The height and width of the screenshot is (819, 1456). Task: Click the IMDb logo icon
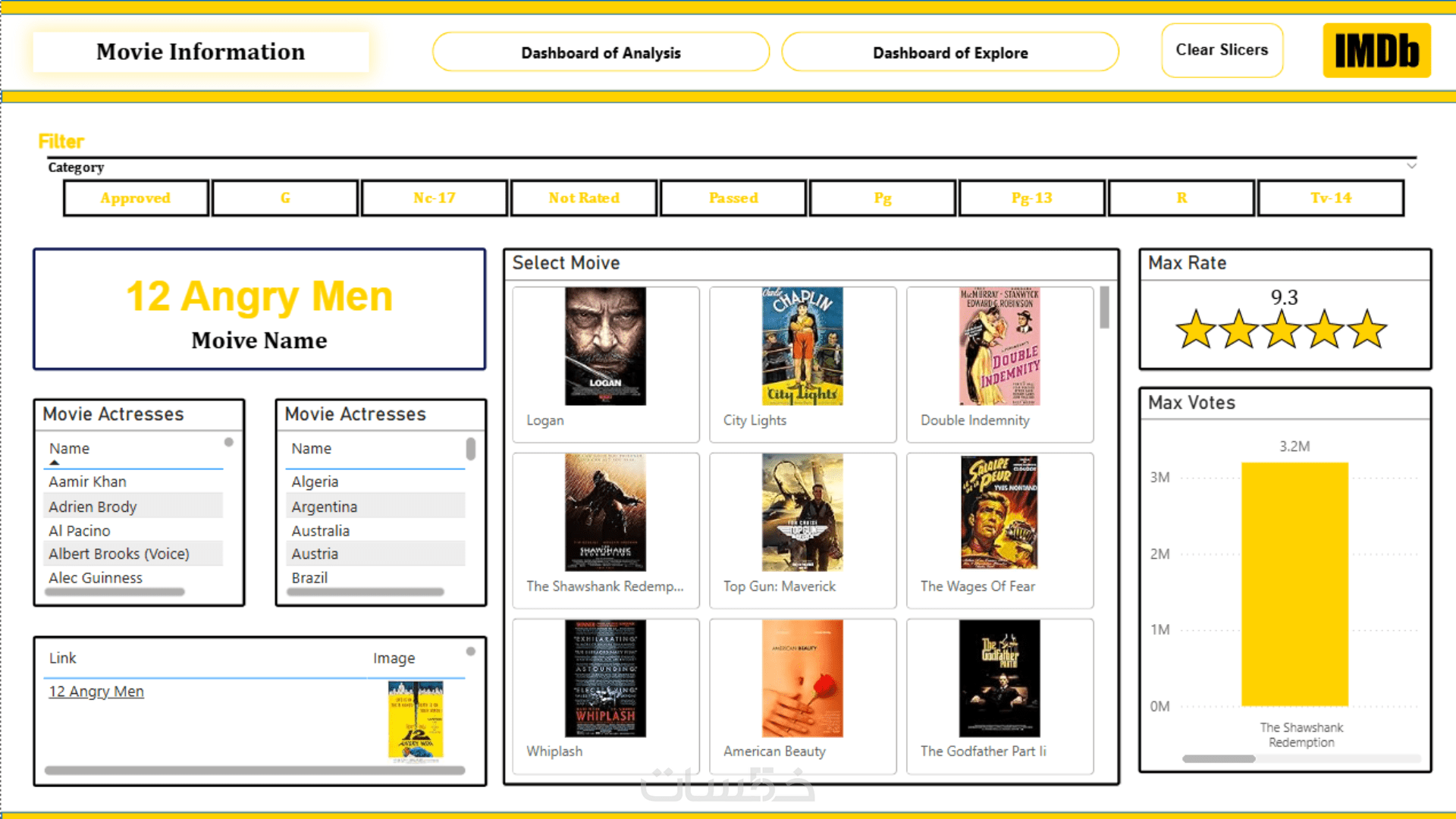click(x=1376, y=51)
